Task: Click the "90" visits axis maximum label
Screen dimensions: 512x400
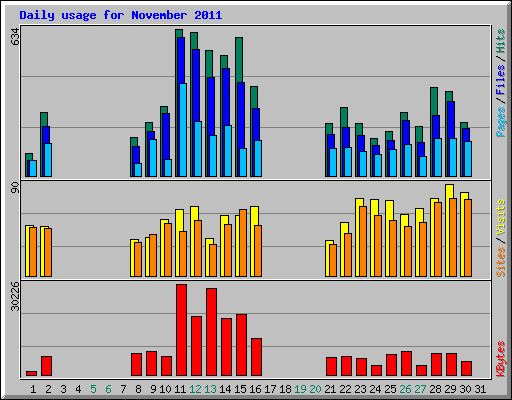Action: tap(15, 188)
